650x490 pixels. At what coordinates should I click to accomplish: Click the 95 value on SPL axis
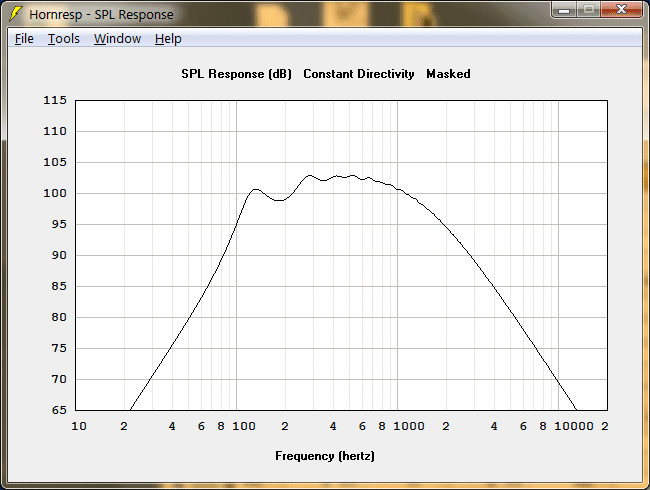point(59,224)
